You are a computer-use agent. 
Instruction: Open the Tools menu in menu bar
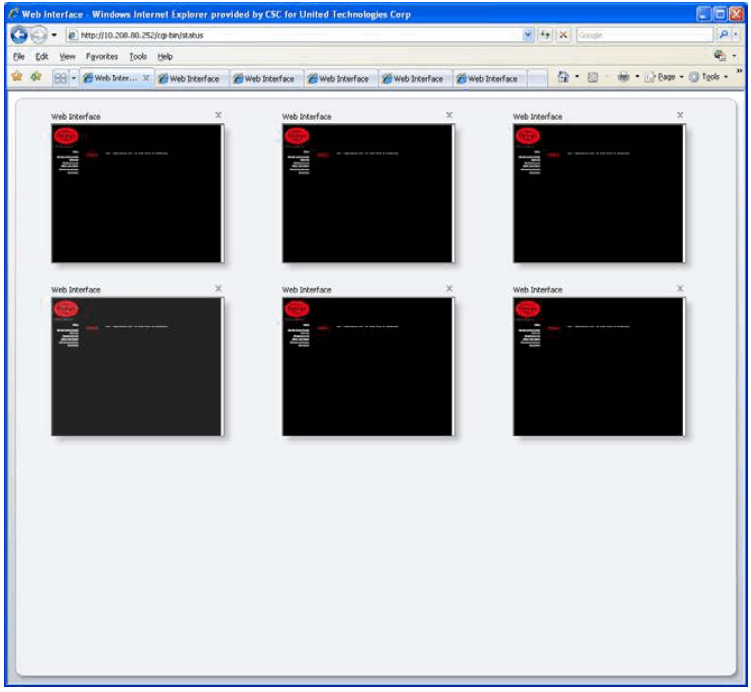138,57
